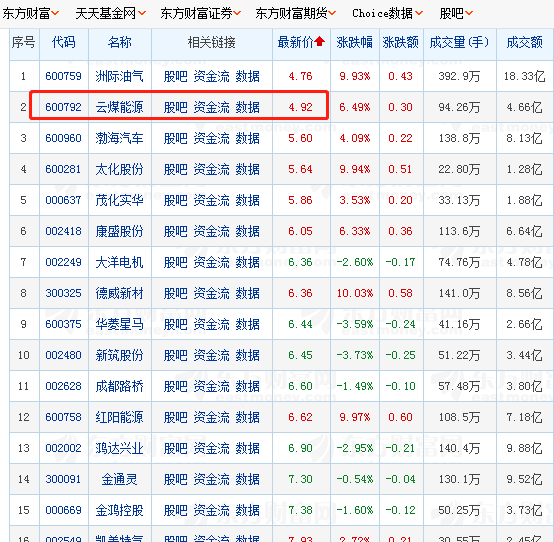Click the 9.88亿 turnover cell

point(524,448)
